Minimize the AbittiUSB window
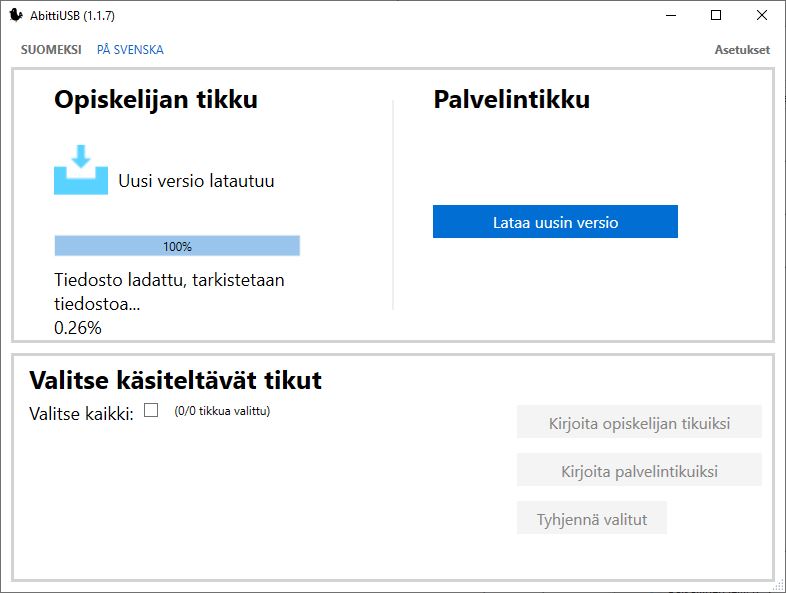Viewport: 786px width, 593px height. click(x=669, y=16)
